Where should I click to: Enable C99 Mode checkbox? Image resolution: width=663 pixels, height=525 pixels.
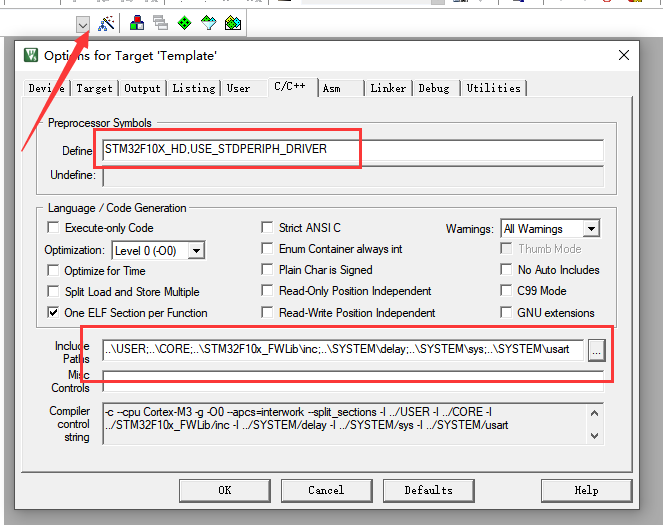[506, 290]
